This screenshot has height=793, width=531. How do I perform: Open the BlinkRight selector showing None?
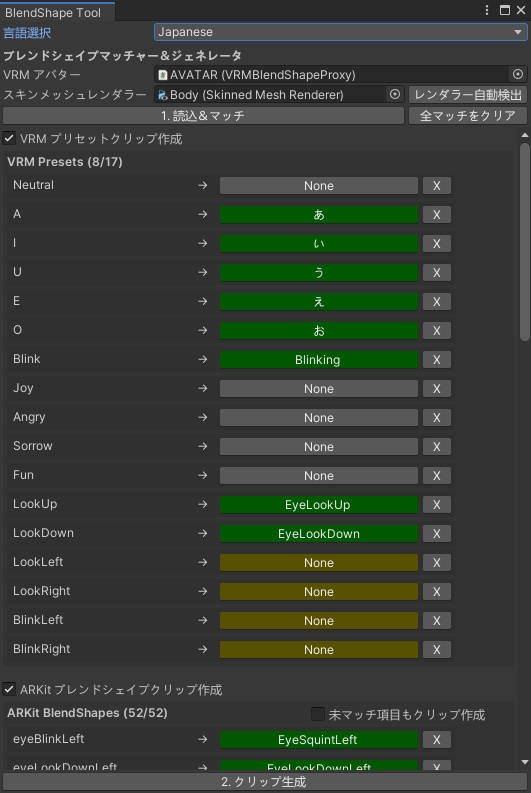coord(319,649)
